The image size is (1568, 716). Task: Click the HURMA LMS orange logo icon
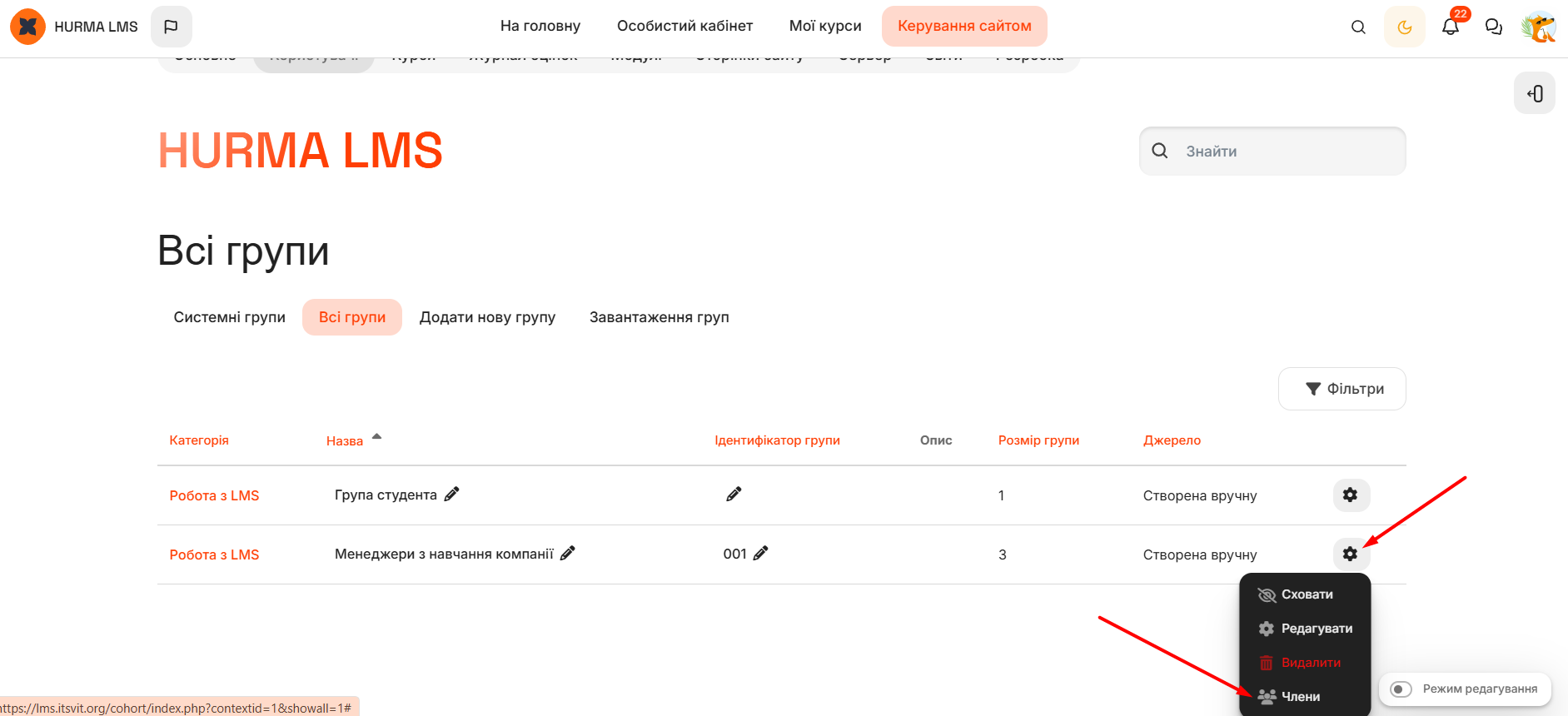pos(27,27)
